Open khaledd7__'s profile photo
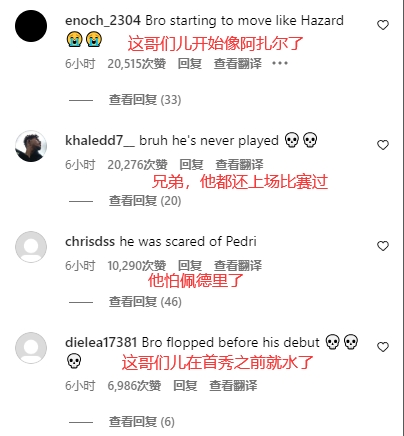Image resolution: width=404 pixels, height=436 pixels. pos(31,146)
